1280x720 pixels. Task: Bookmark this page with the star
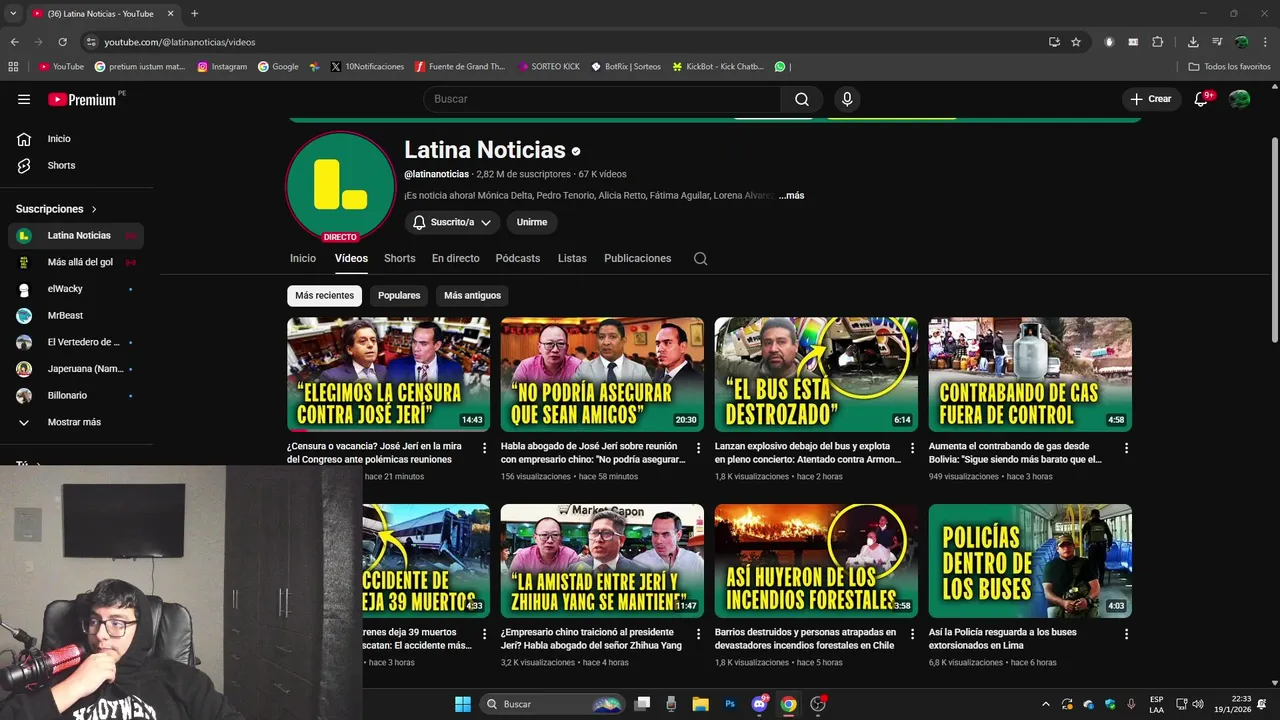tap(1076, 42)
